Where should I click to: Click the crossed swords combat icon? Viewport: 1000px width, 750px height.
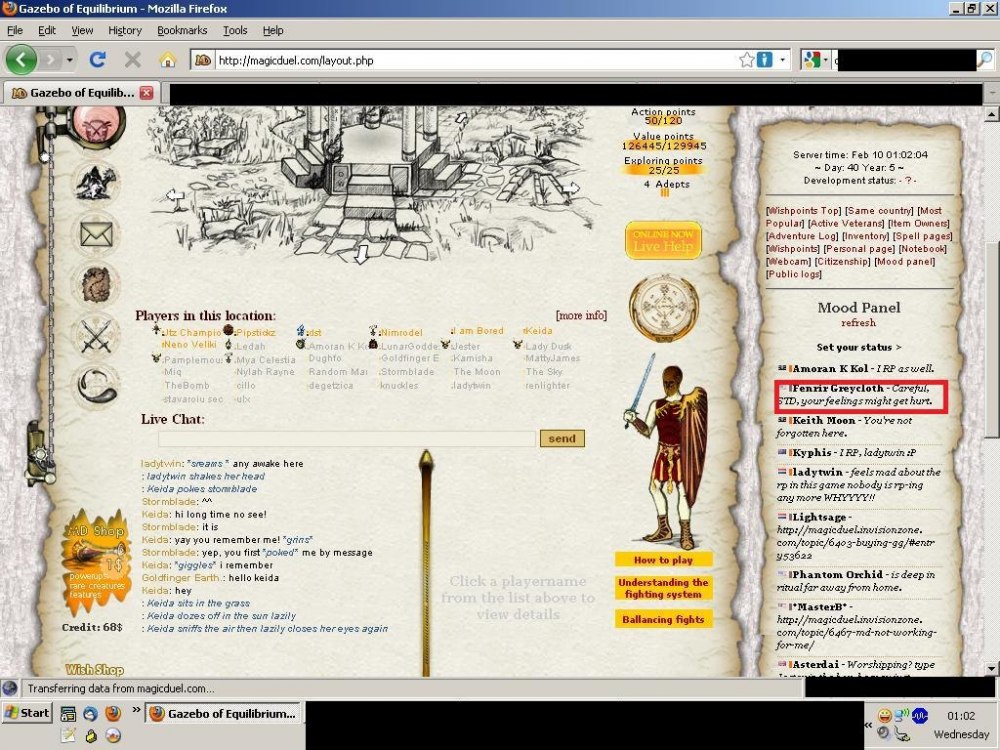tap(96, 335)
